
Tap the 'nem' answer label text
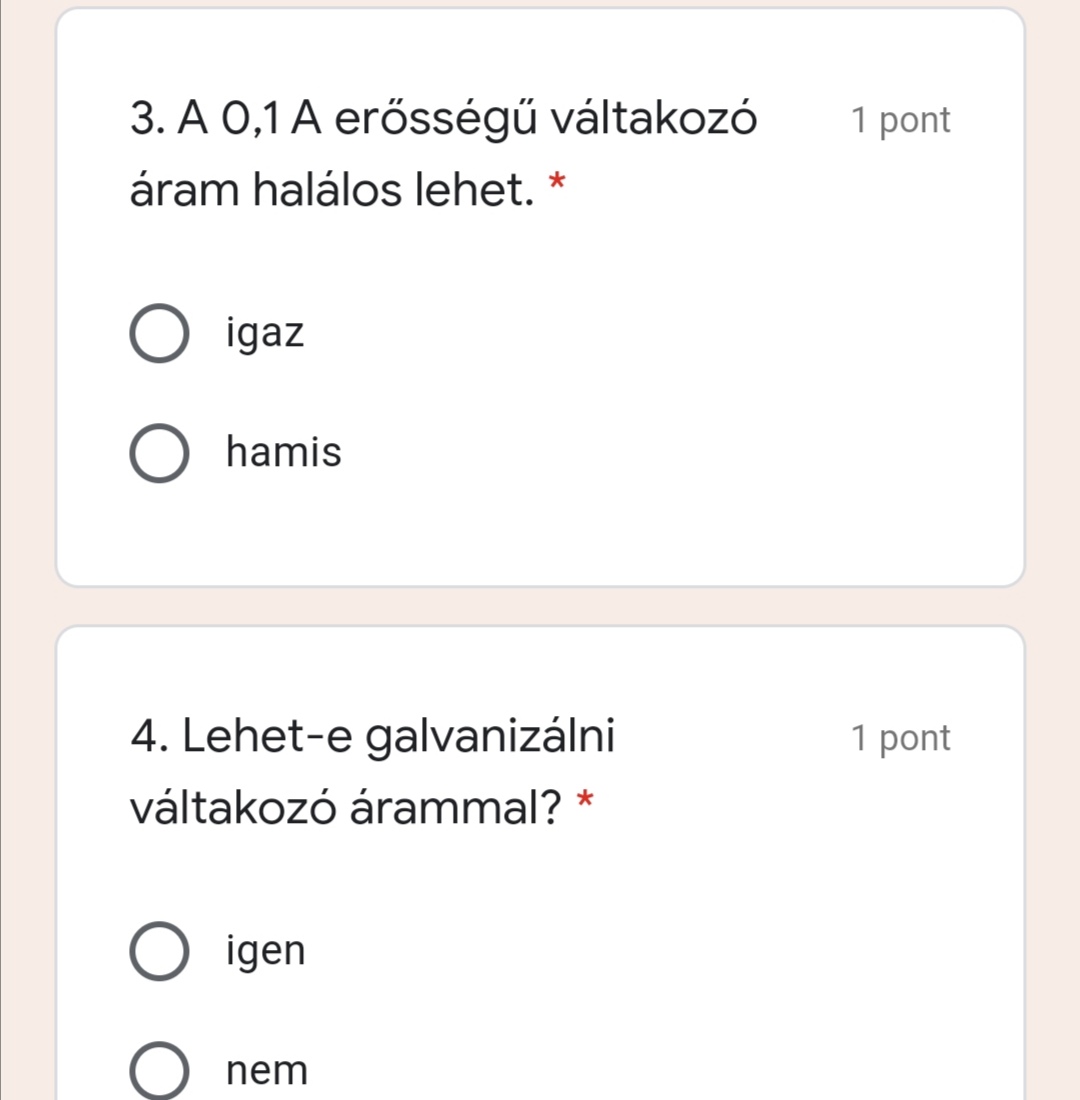pos(268,1071)
